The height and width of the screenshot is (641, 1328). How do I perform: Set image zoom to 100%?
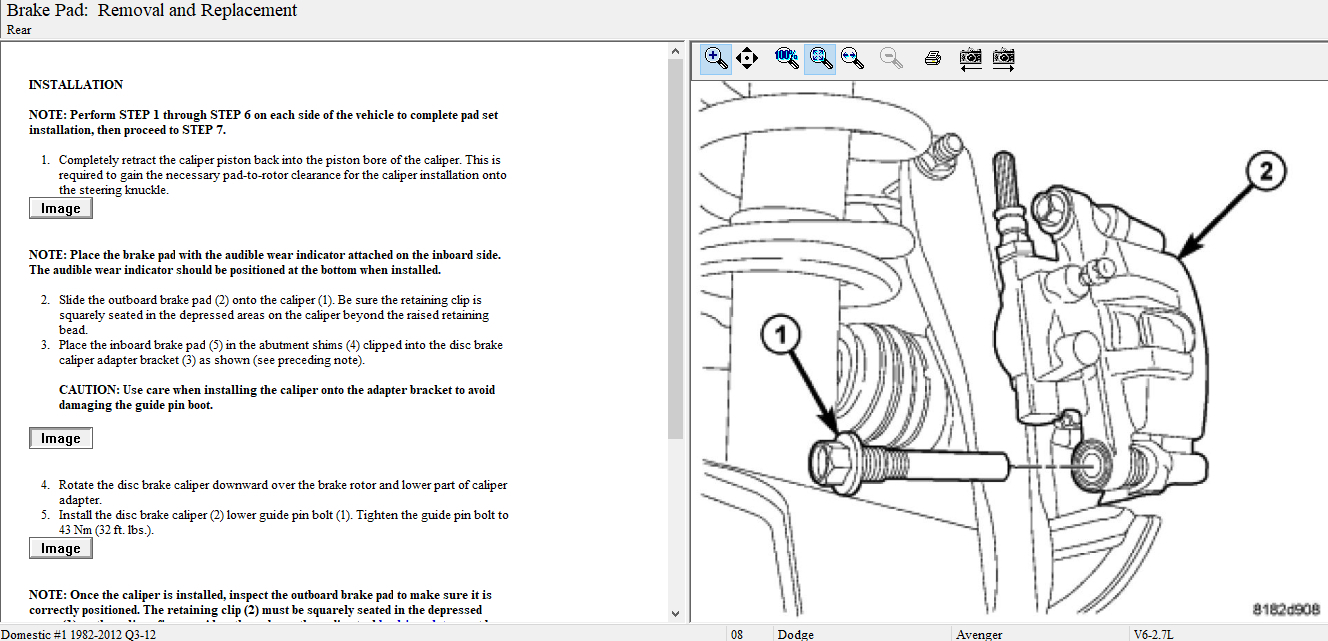787,58
